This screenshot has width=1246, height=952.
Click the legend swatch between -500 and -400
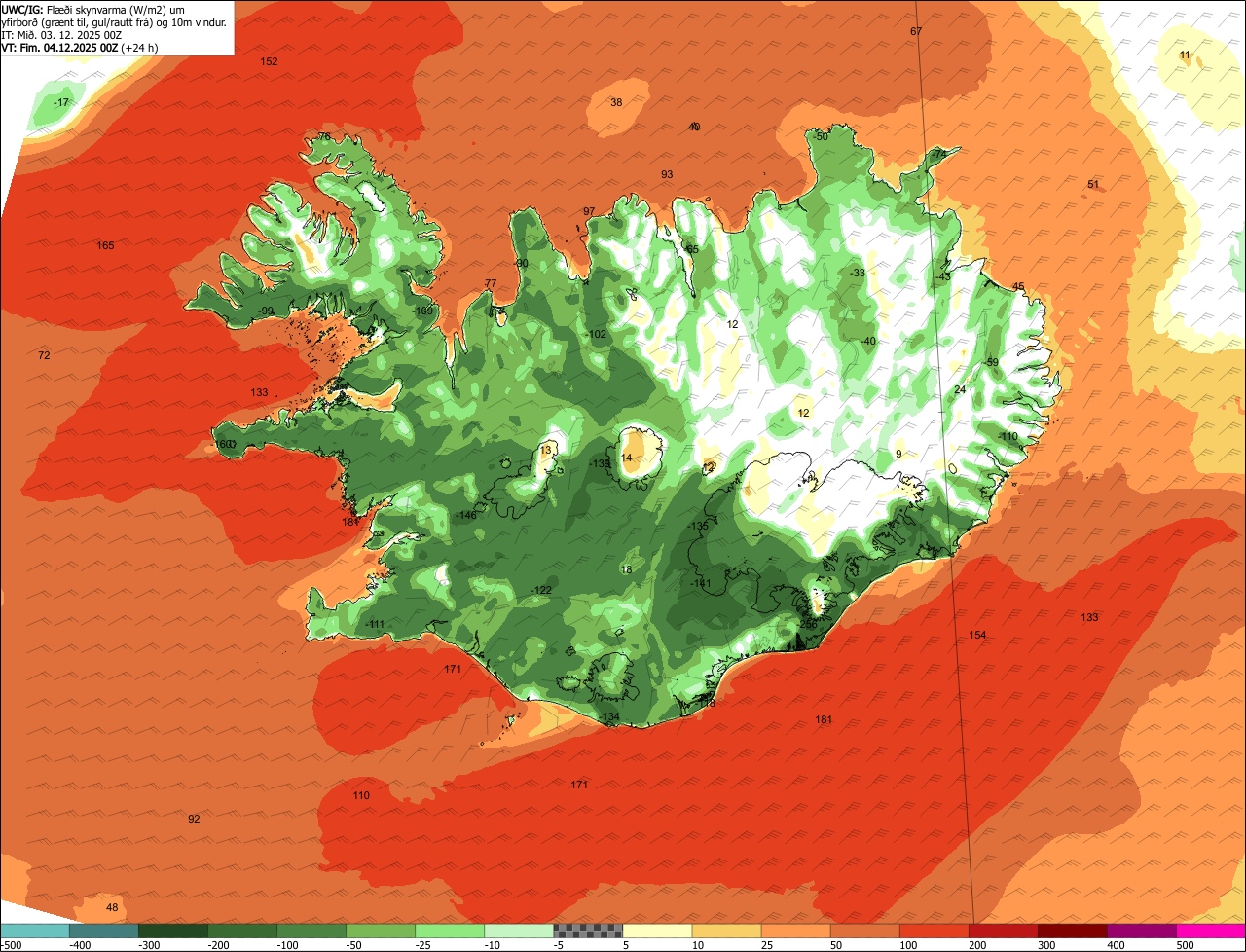coord(34,931)
